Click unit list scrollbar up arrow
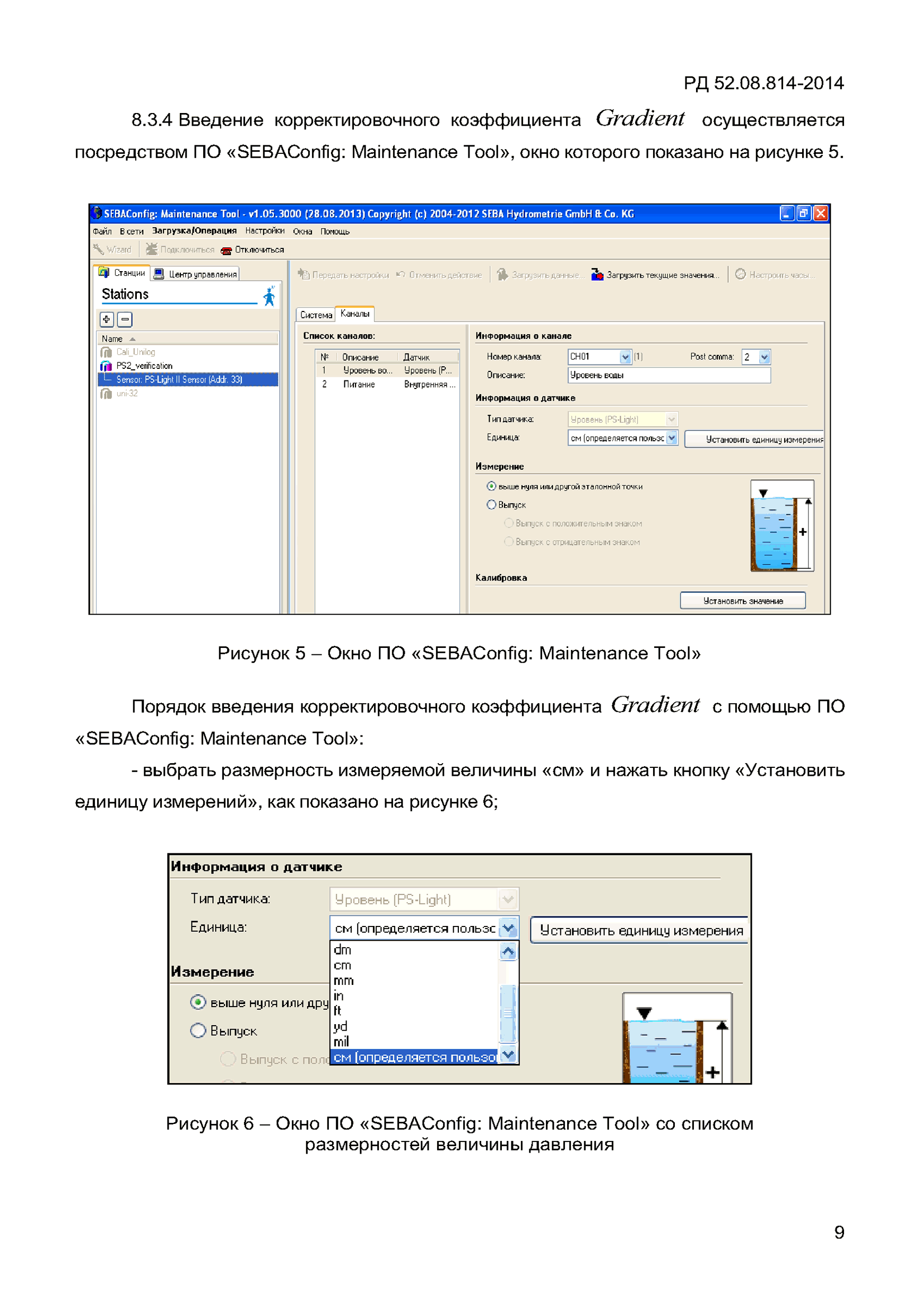Viewport: 921px width, 1316px height. coord(508,952)
